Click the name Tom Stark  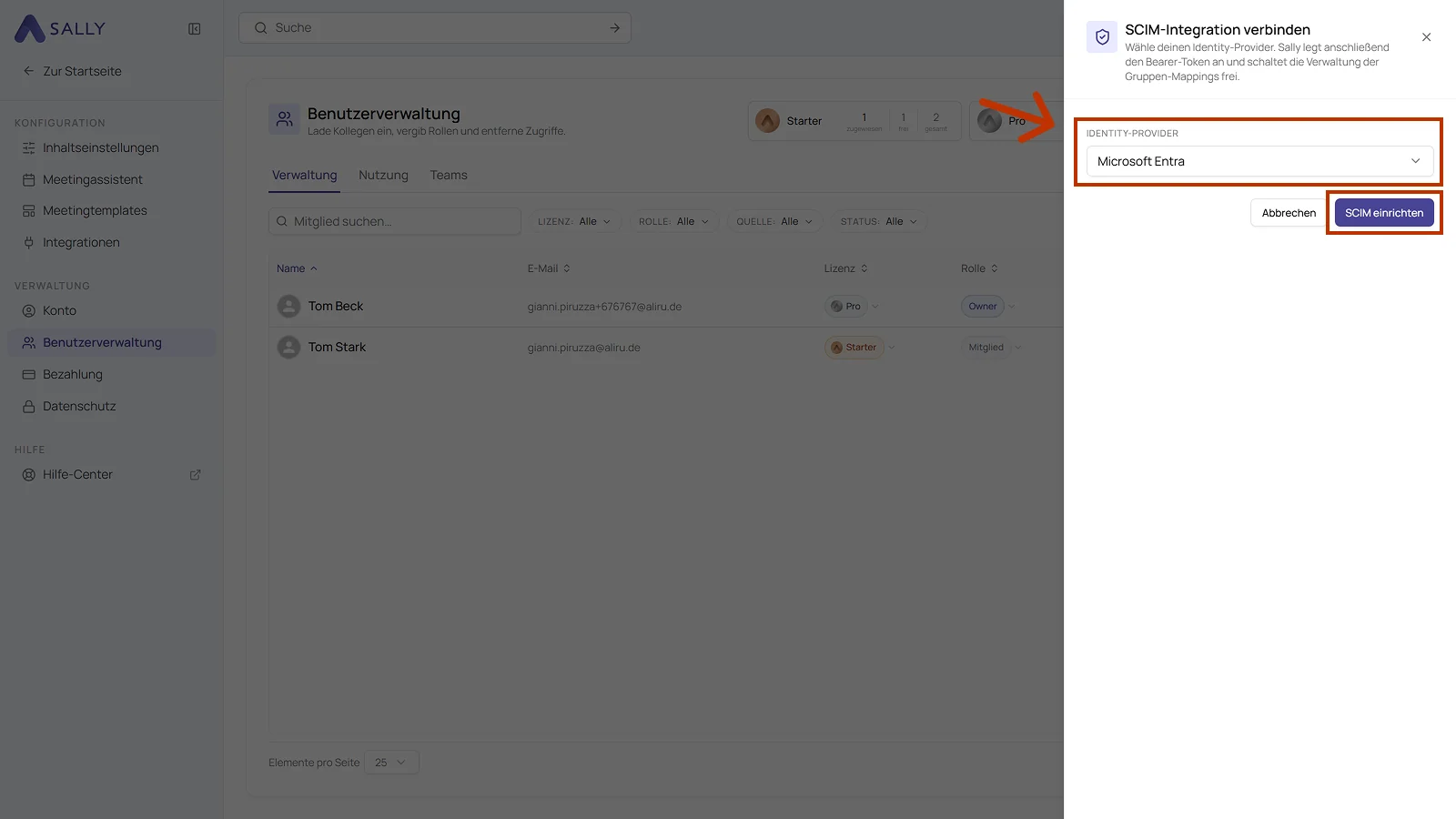click(x=337, y=348)
